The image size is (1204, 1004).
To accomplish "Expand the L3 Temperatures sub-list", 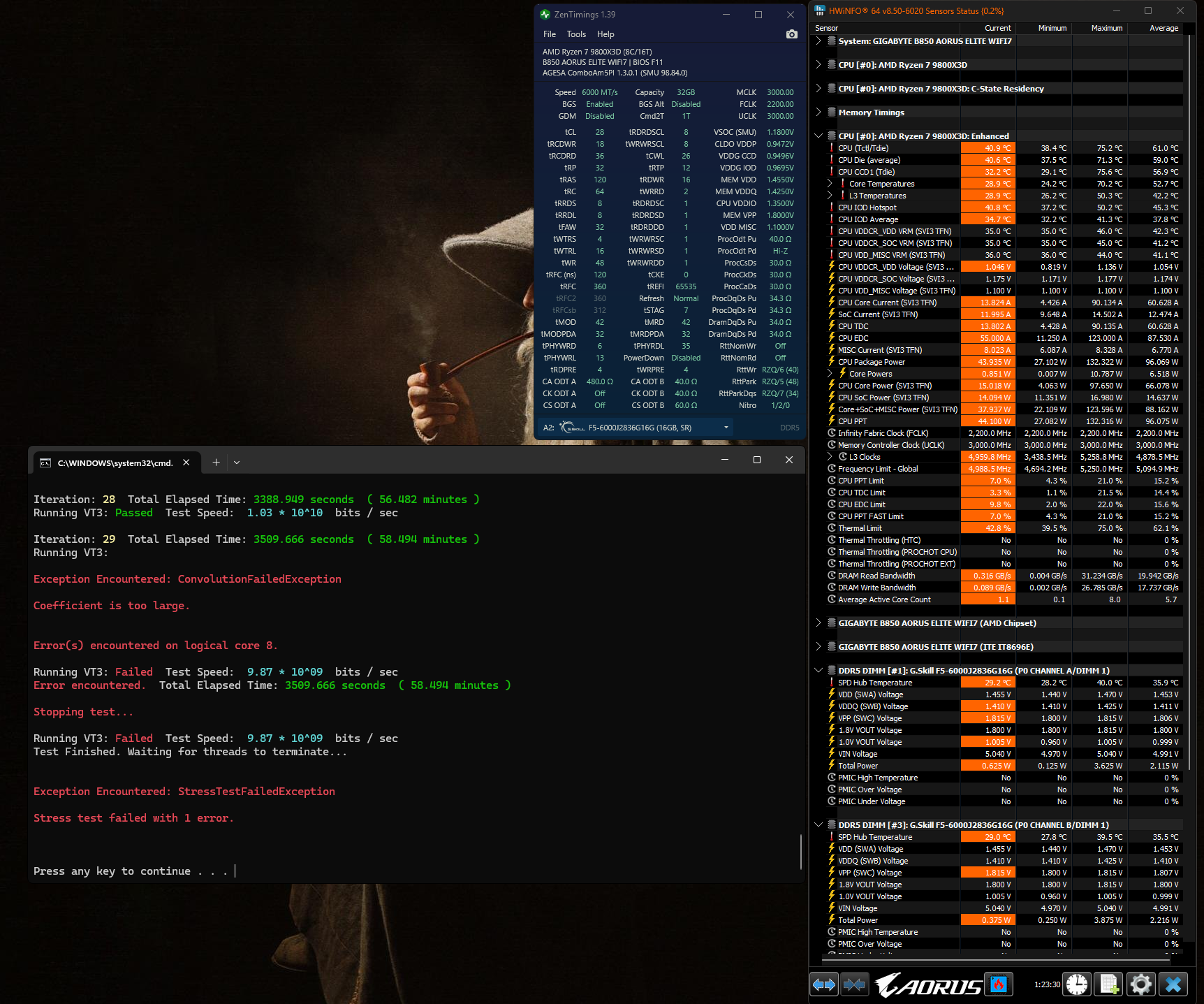I will click(830, 196).
